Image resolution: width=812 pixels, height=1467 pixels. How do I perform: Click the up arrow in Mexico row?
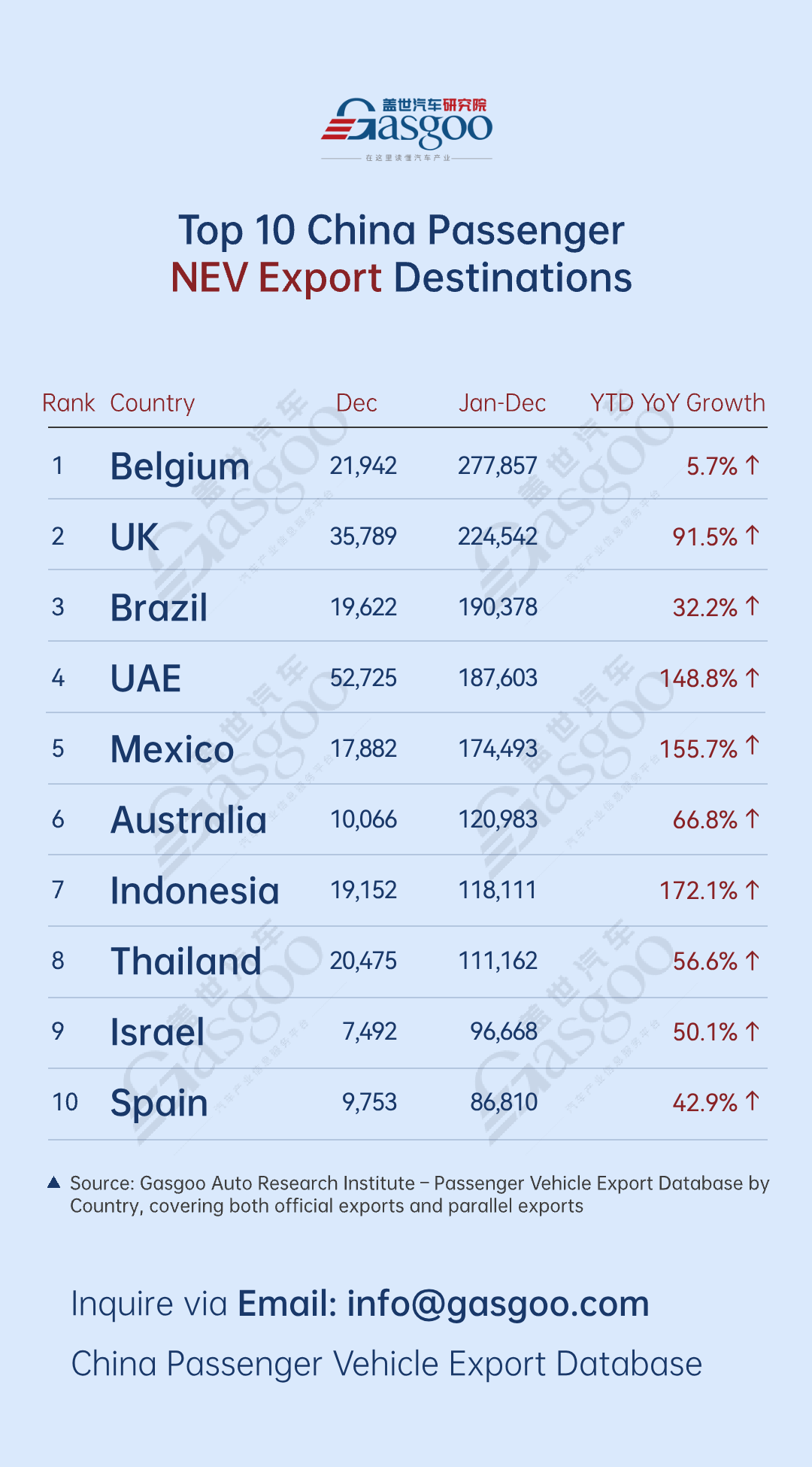point(753,746)
